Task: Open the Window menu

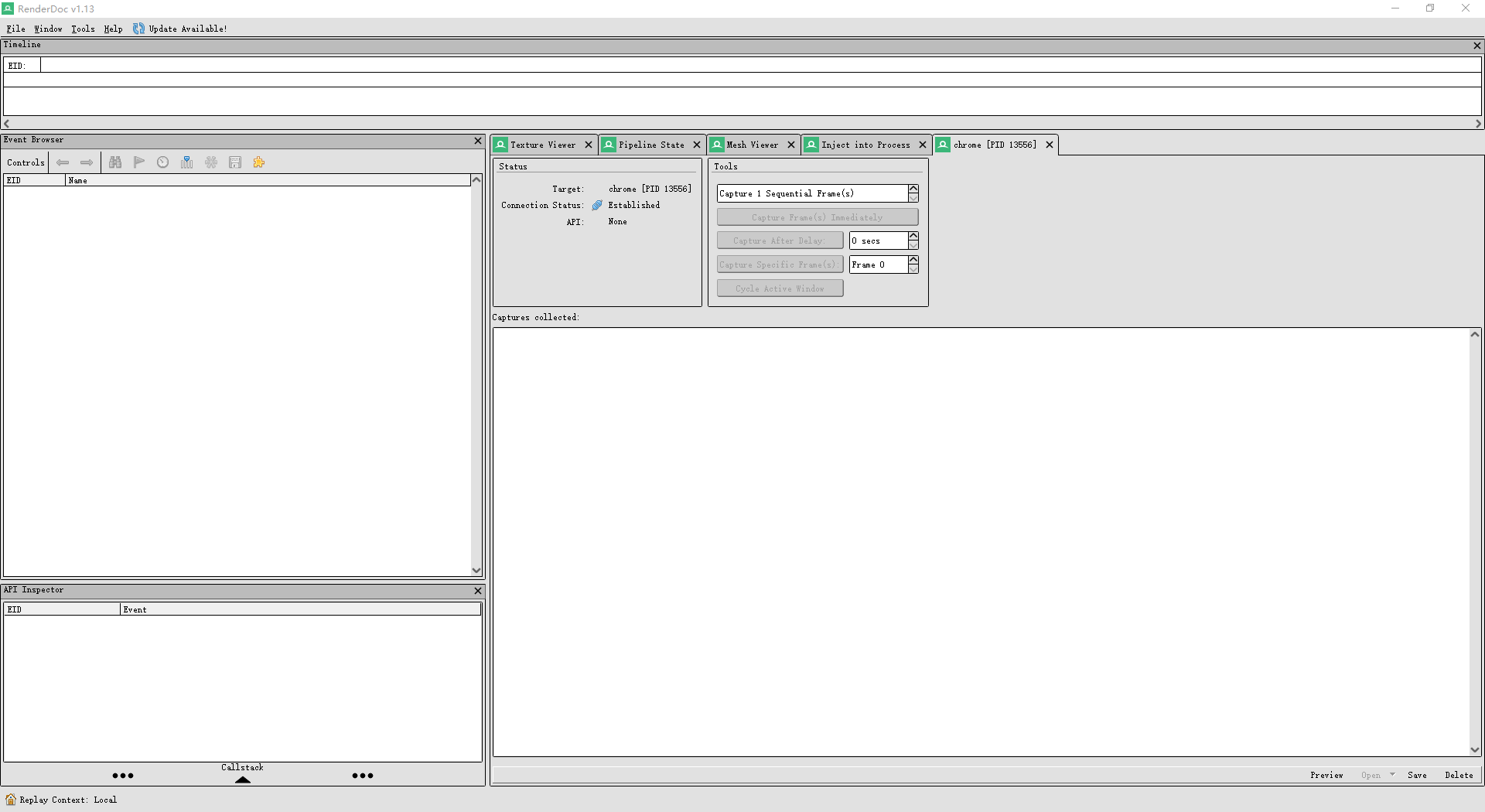Action: tap(48, 29)
